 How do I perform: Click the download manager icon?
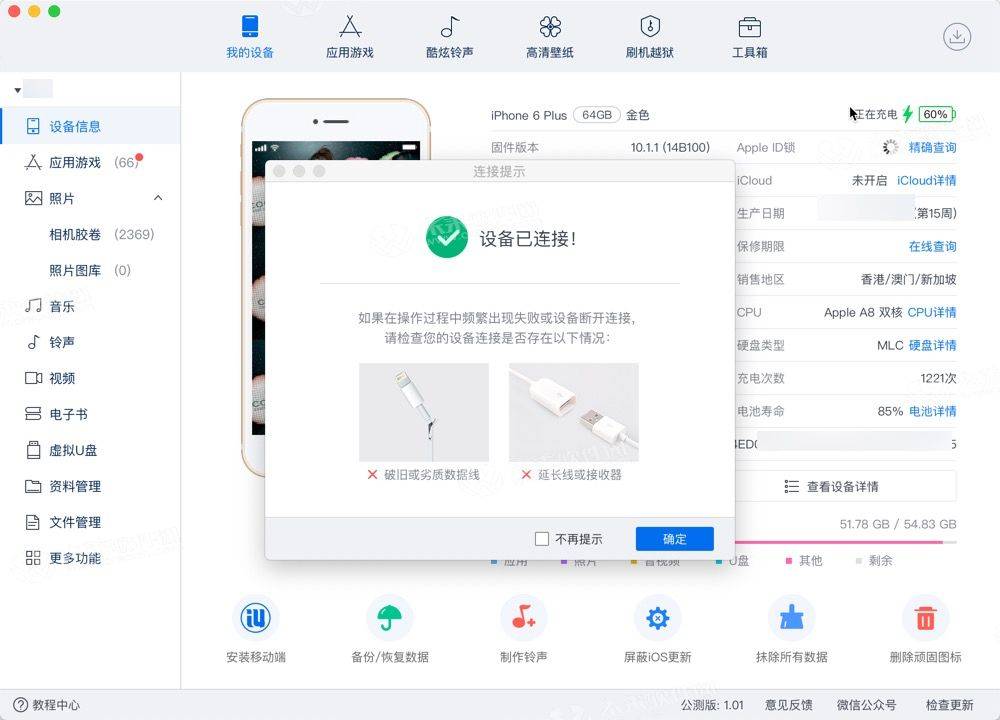click(x=957, y=36)
